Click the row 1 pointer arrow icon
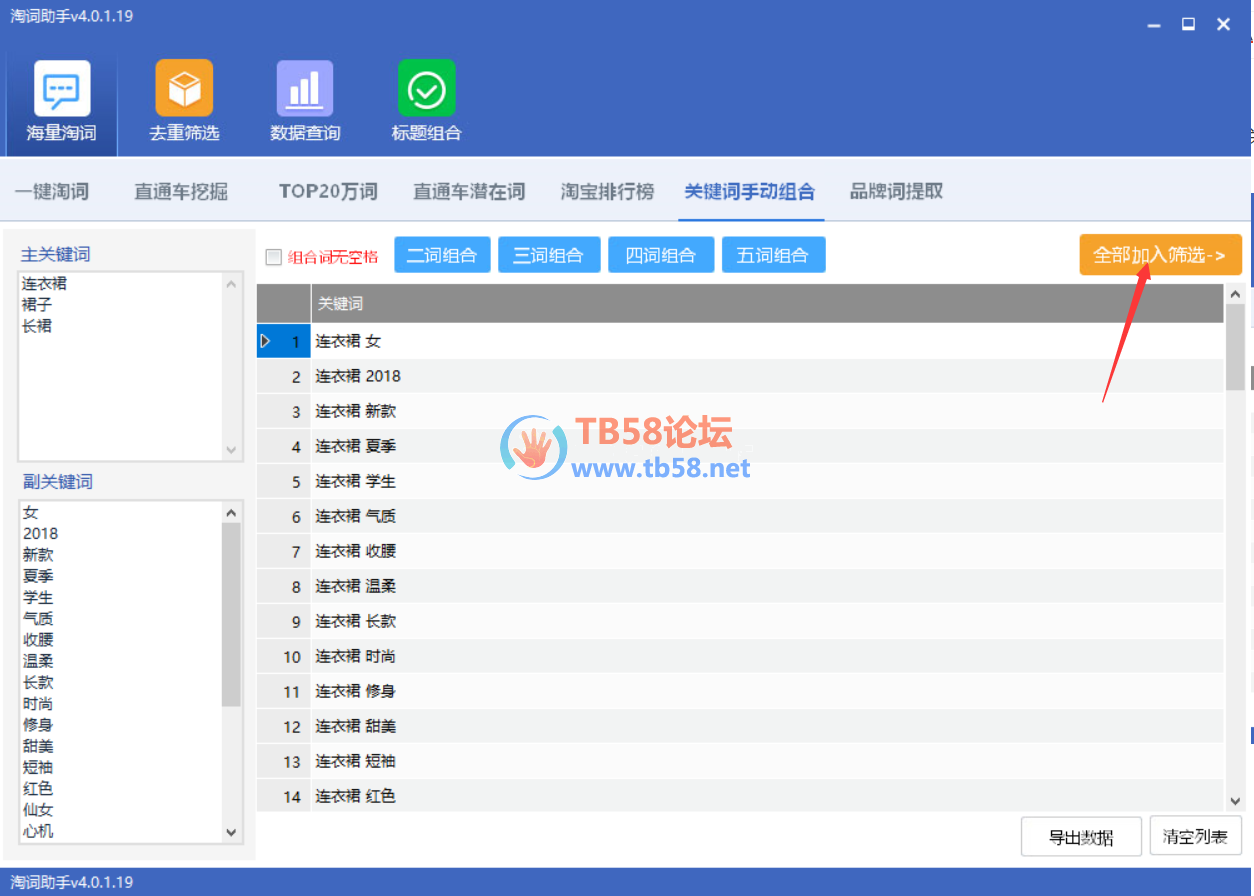Viewport: 1254px width, 896px height. 265,341
